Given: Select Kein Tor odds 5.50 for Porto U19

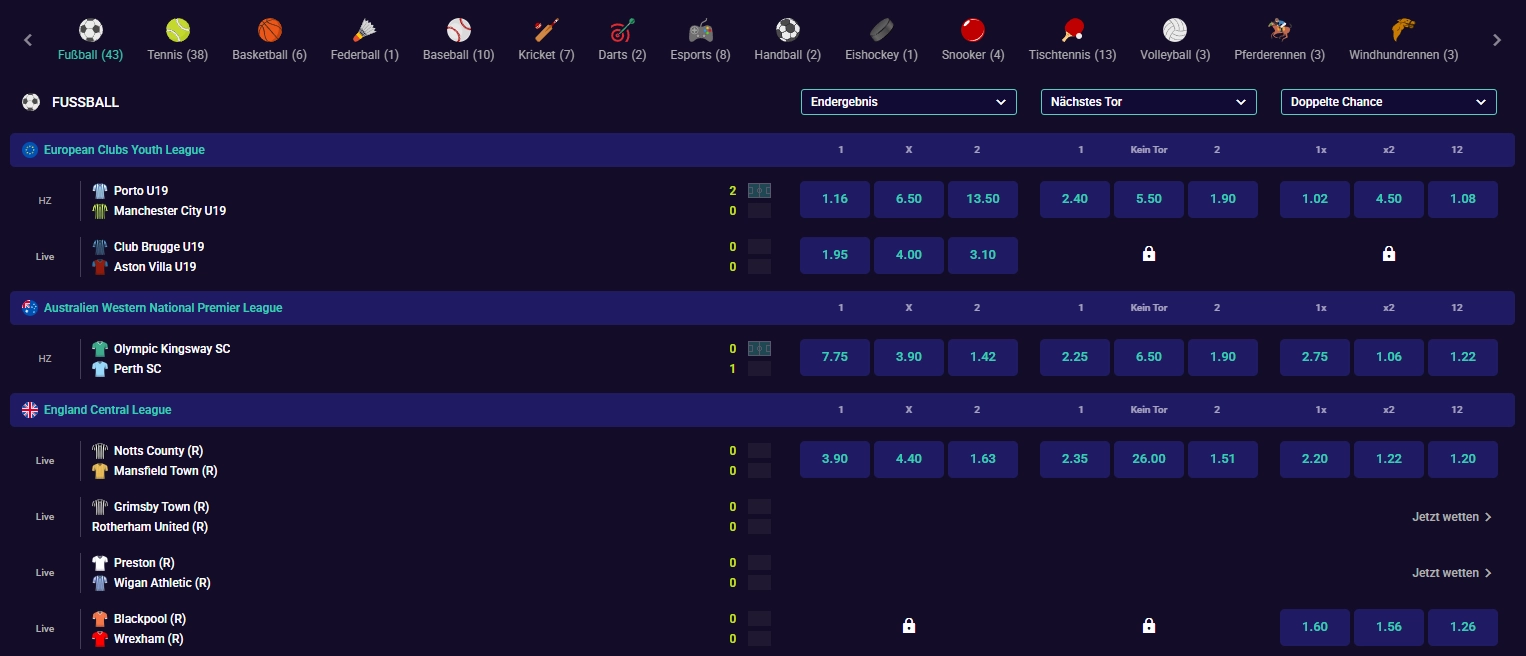Looking at the screenshot, I should pos(1149,199).
